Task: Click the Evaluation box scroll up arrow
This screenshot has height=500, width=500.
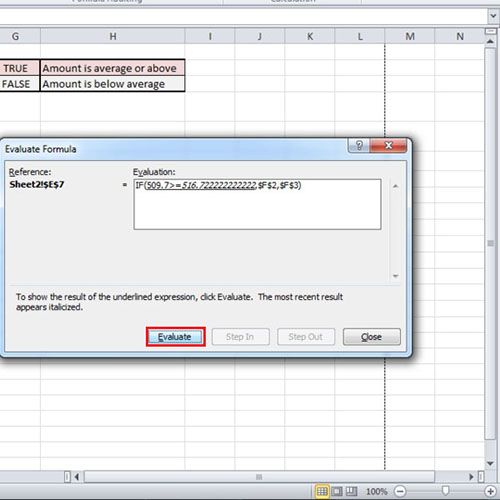Action: [x=395, y=186]
